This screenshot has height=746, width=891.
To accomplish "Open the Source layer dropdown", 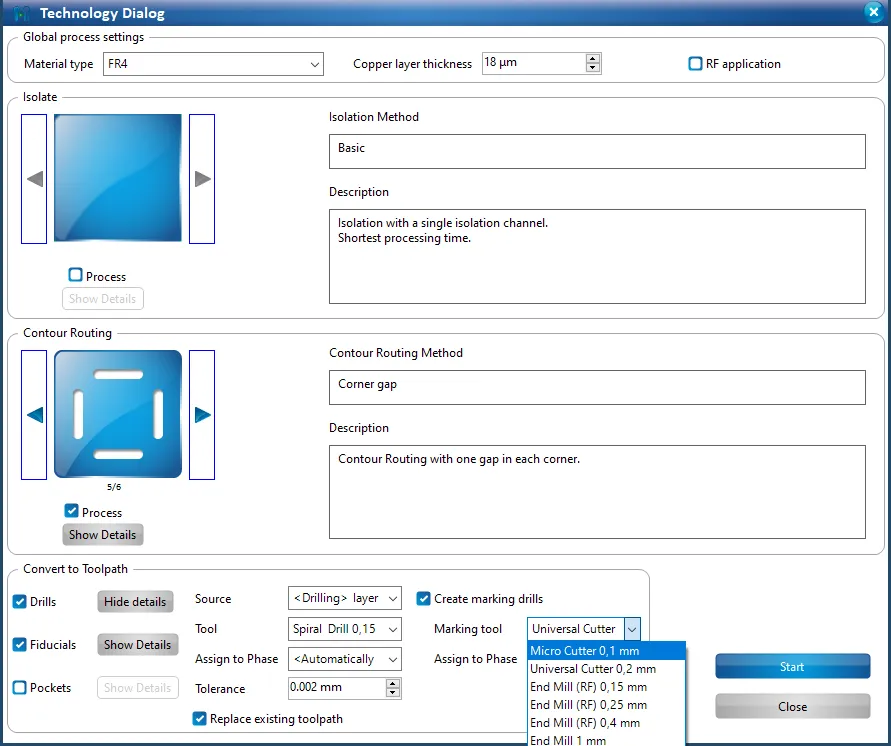I will click(x=344, y=598).
